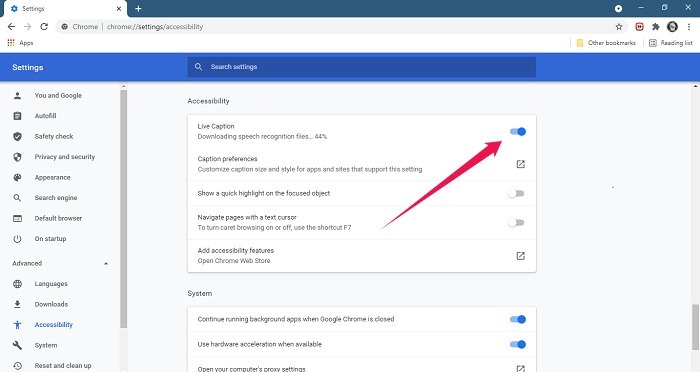Open a new tab with plus button
Viewport: 700px width, 372px height.
coord(138,8)
